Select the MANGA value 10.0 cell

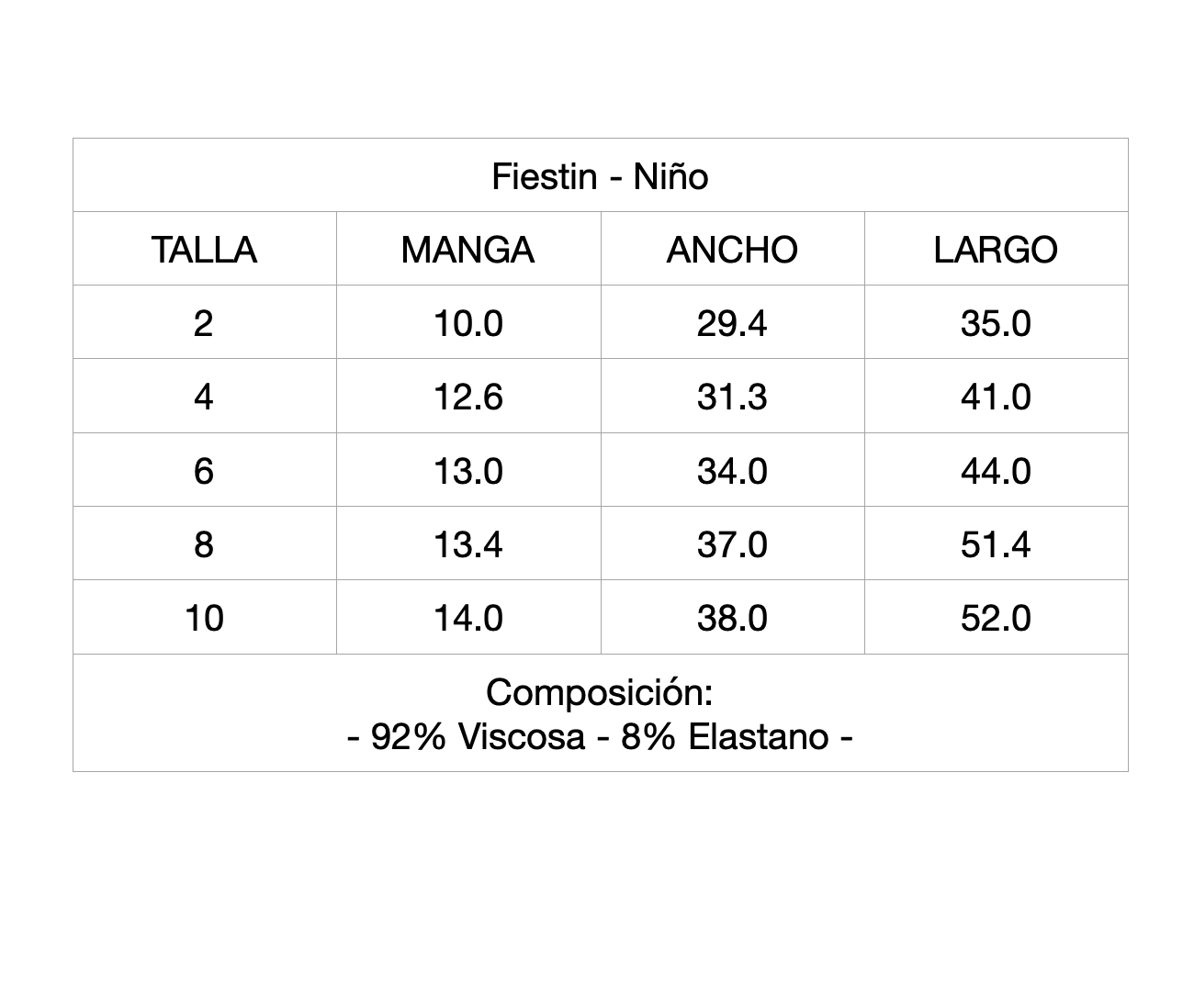468,323
